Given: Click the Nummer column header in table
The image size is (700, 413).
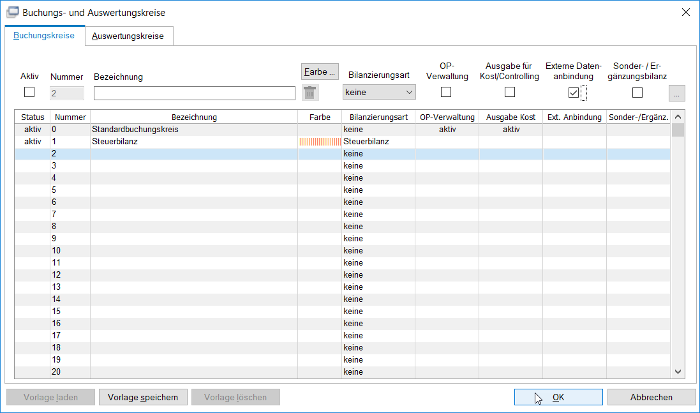Looking at the screenshot, I should pos(70,117).
